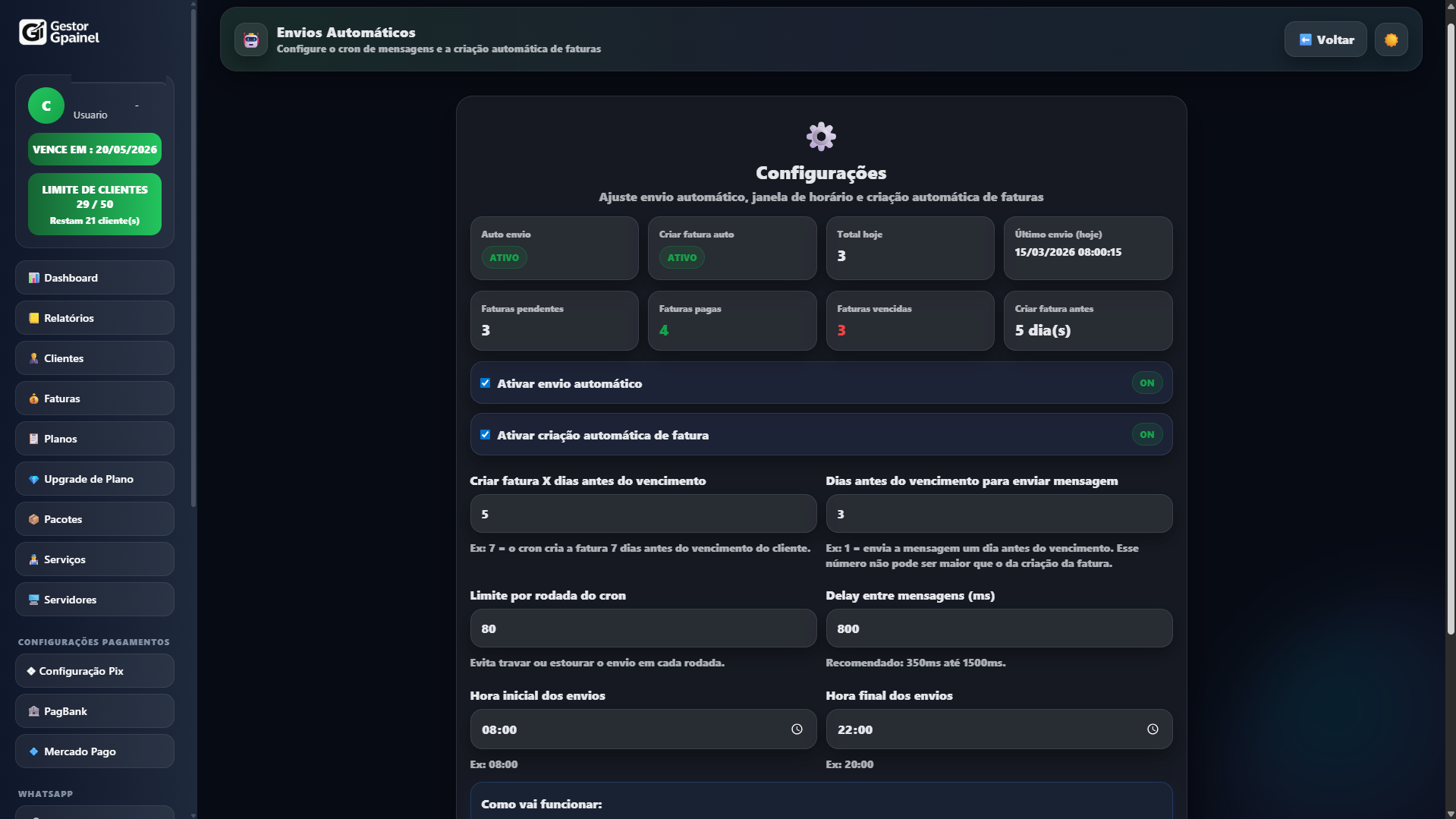Click the Faturas sidebar icon
This screenshot has width=1456, height=819.
point(33,398)
